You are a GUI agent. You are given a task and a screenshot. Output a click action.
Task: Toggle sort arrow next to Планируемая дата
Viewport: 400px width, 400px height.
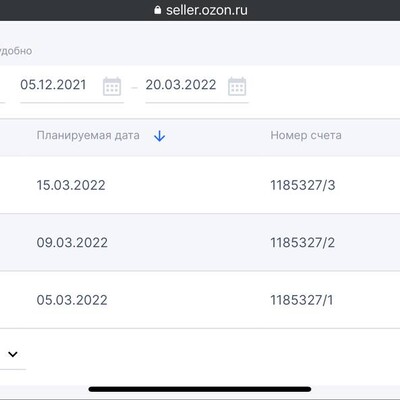click(160, 136)
